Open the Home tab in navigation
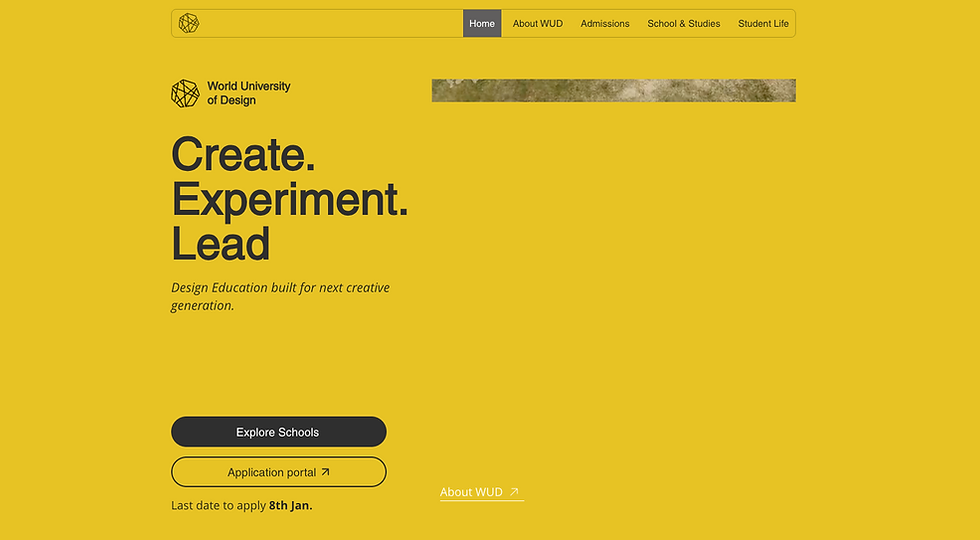This screenshot has width=980, height=540. 482,24
